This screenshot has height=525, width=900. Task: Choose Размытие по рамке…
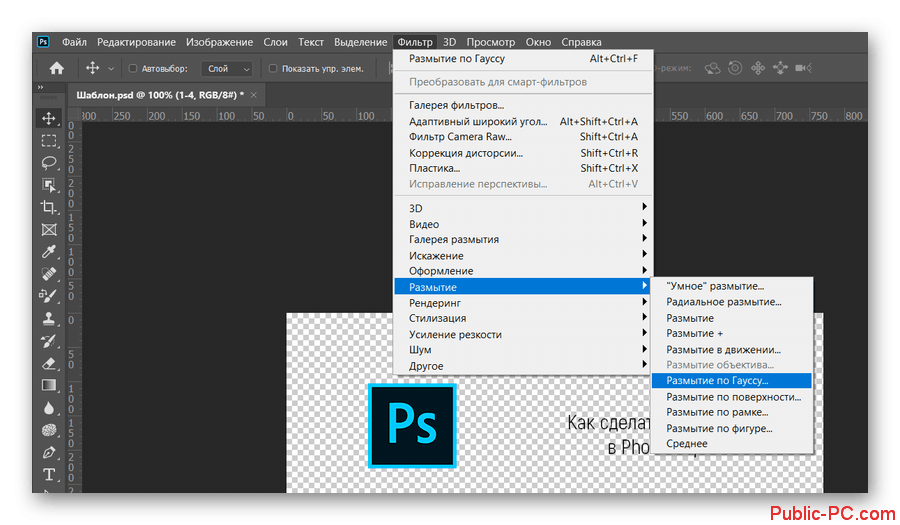[x=731, y=412]
